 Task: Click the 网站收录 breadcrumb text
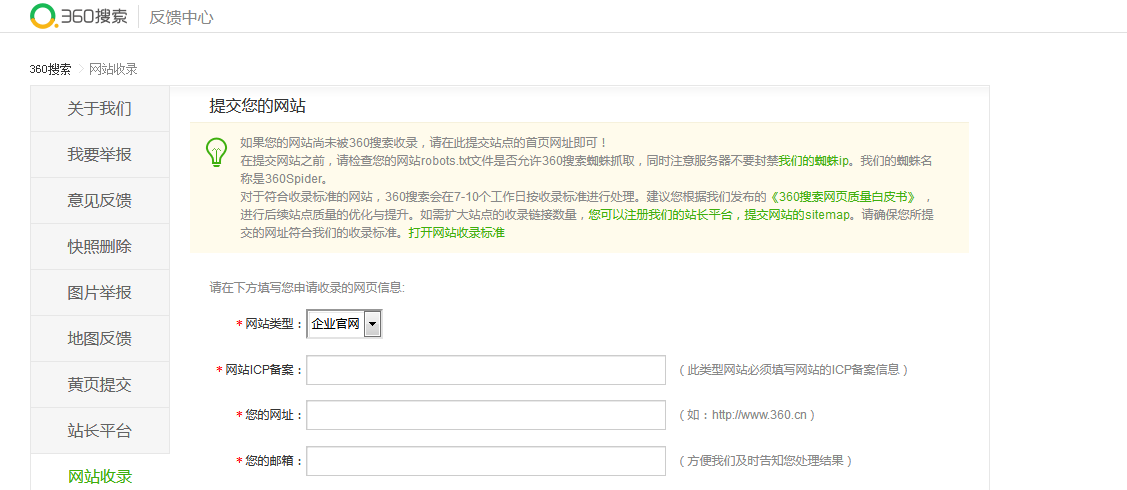click(113, 70)
